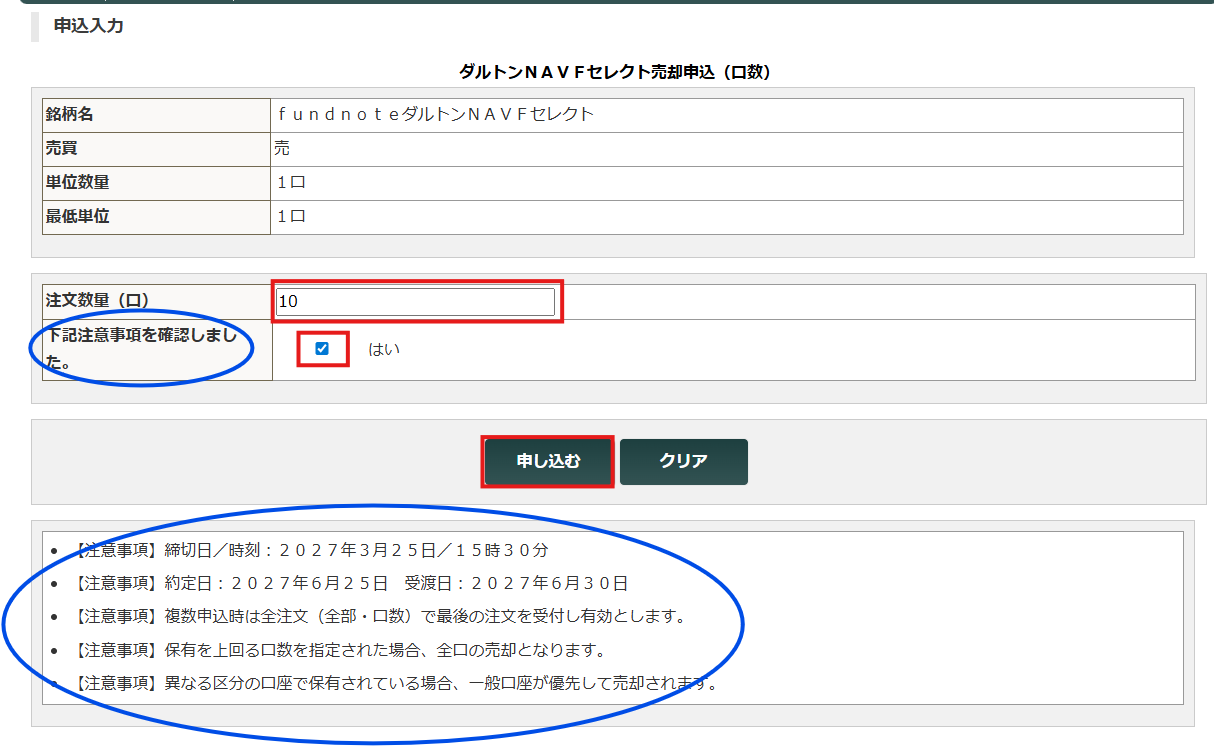Select the 申込入力 heading text
The image size is (1214, 746).
89,26
